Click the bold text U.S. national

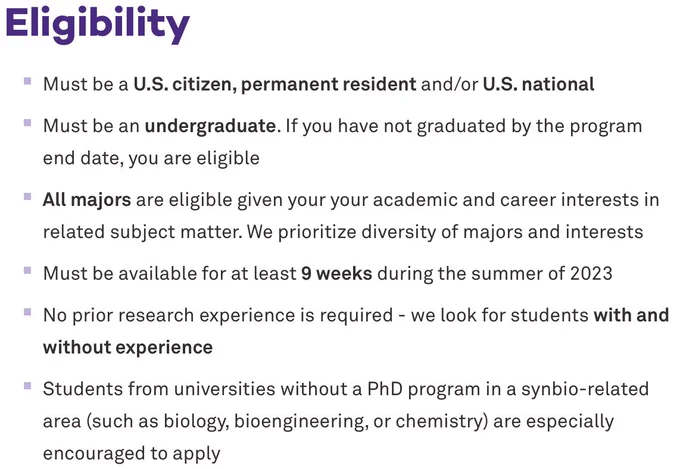538,84
